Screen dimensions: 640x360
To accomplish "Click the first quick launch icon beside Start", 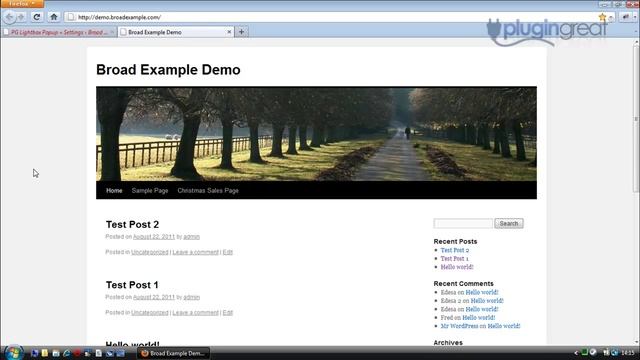I will tap(35, 353).
